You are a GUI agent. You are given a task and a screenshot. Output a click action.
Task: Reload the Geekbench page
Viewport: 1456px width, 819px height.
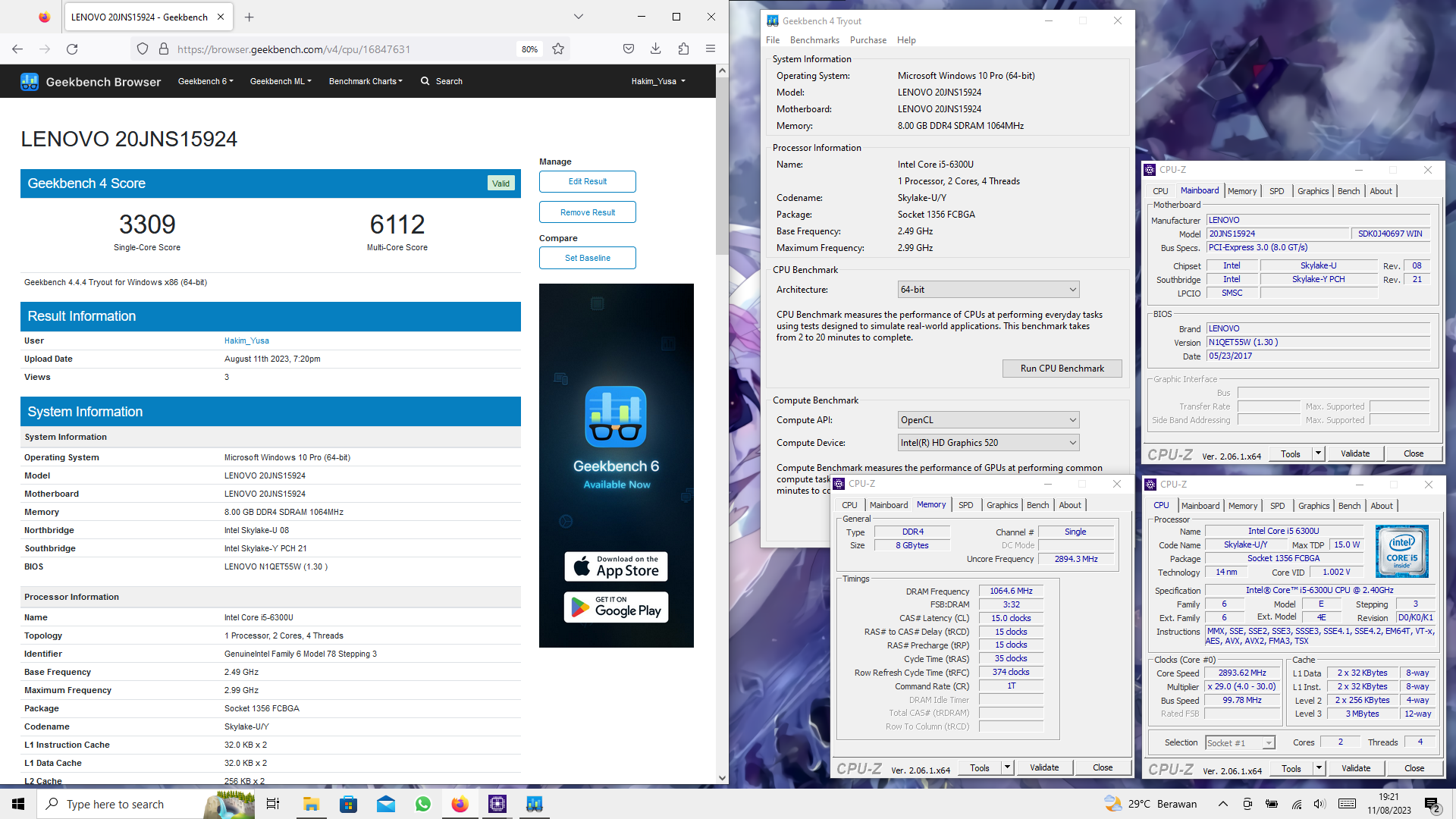72,49
